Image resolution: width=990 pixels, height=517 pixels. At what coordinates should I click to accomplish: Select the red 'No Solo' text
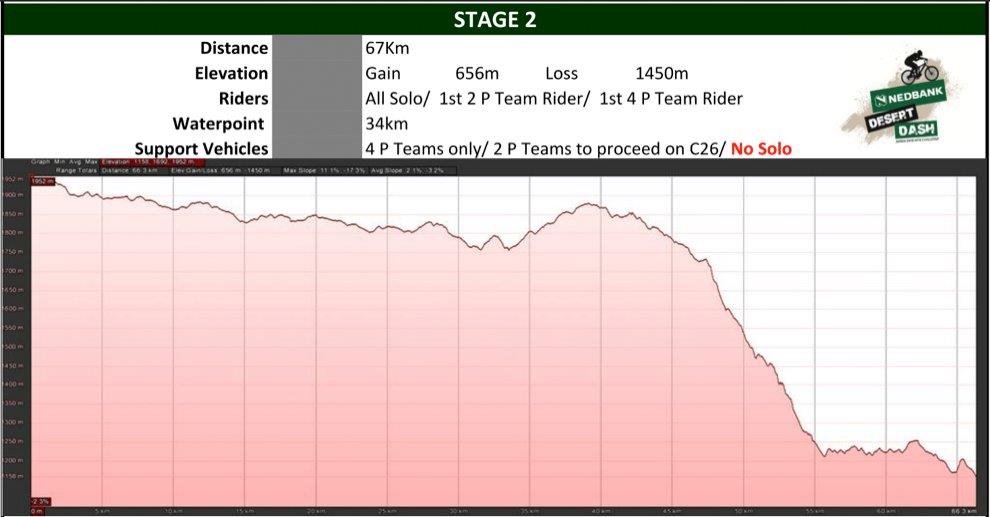[761, 148]
